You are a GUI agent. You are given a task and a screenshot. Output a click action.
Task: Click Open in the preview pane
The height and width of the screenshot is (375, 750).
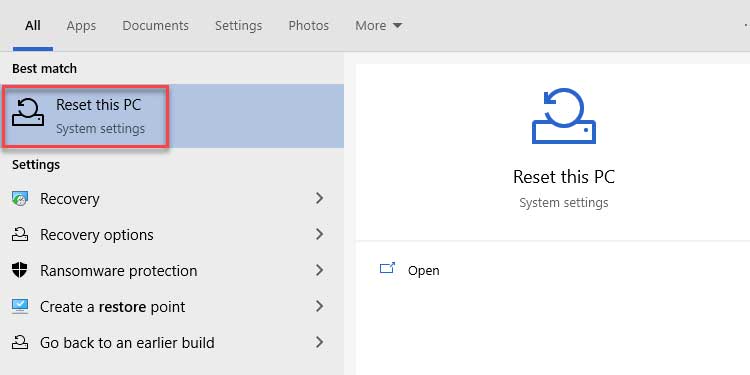pos(423,271)
